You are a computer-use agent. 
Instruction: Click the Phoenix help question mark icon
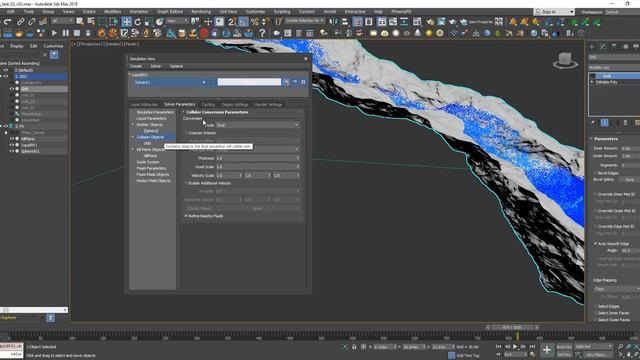click(x=262, y=33)
